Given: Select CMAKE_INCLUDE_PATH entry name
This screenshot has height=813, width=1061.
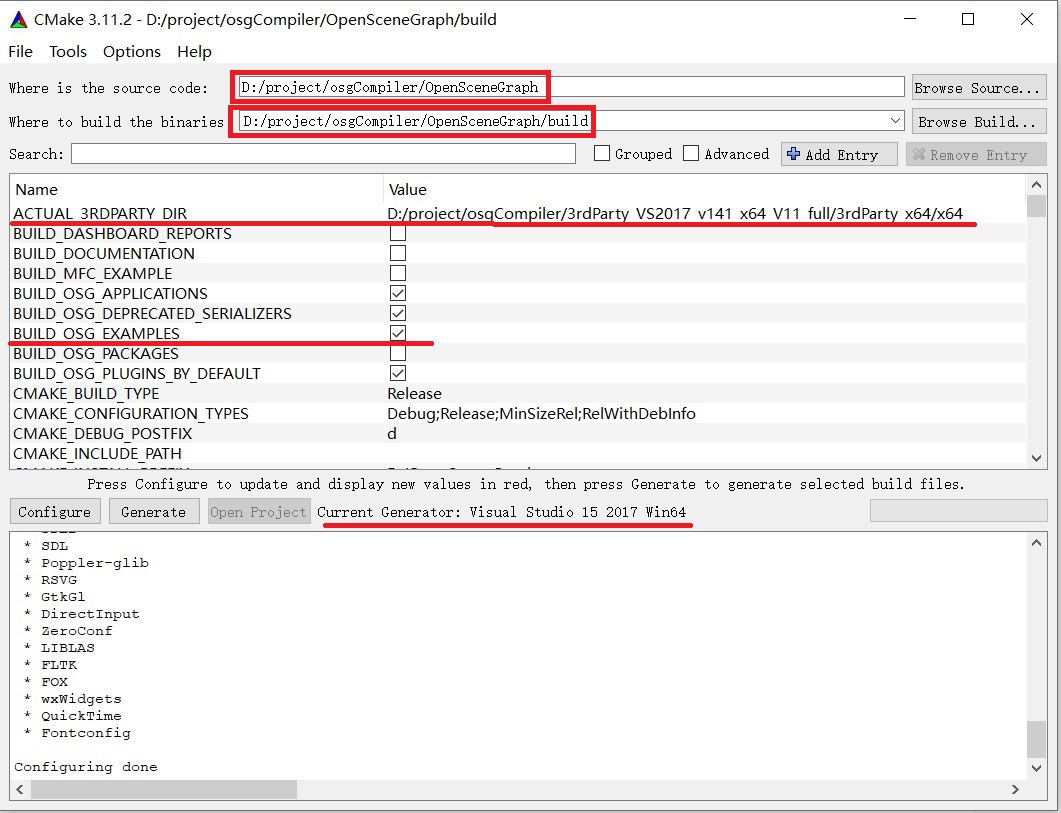Looking at the screenshot, I should pos(97,454).
